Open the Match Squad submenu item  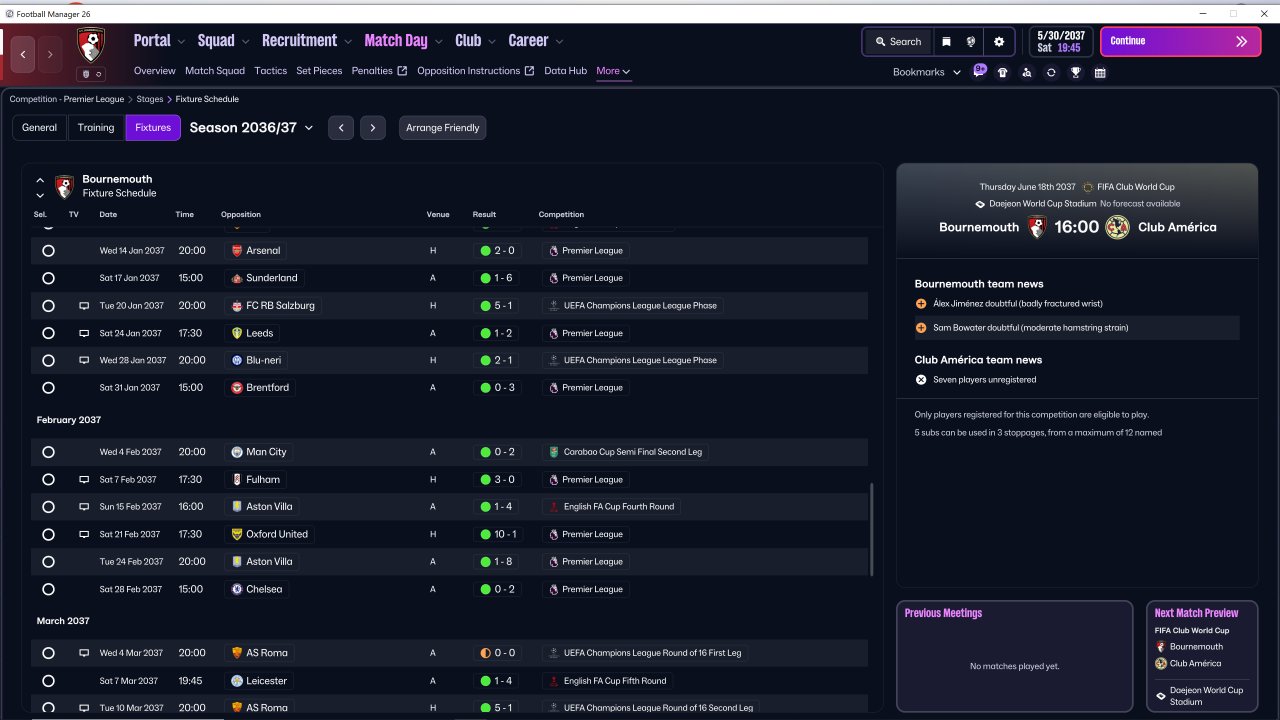tap(215, 71)
